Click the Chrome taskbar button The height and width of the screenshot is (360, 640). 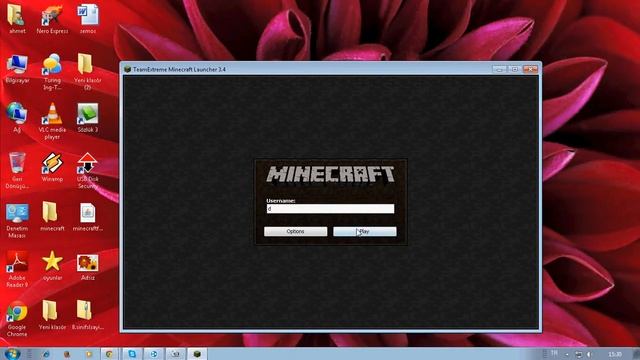(109, 354)
